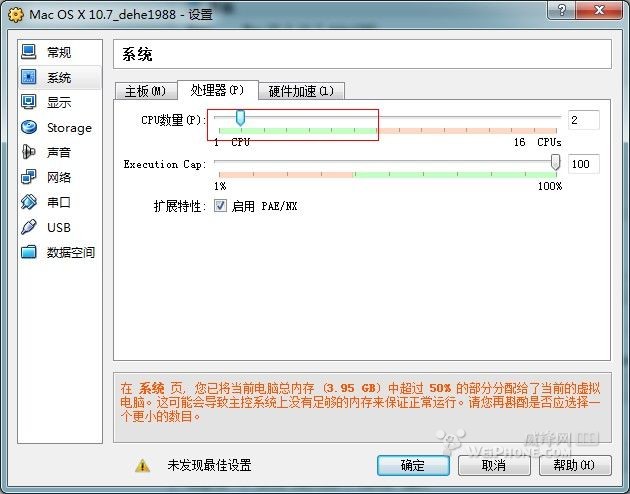
Task: Open the Storage disk icon
Action: pyautogui.click(x=29, y=127)
